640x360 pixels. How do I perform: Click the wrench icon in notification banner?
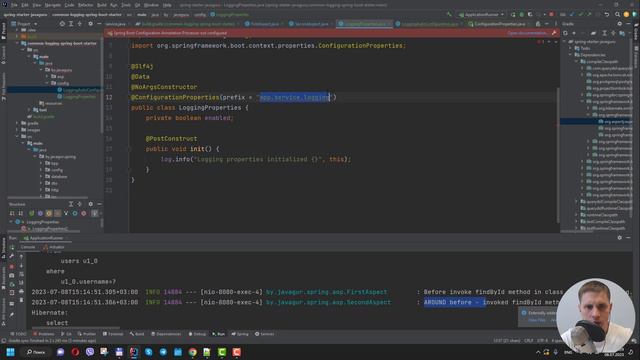tap(554, 33)
